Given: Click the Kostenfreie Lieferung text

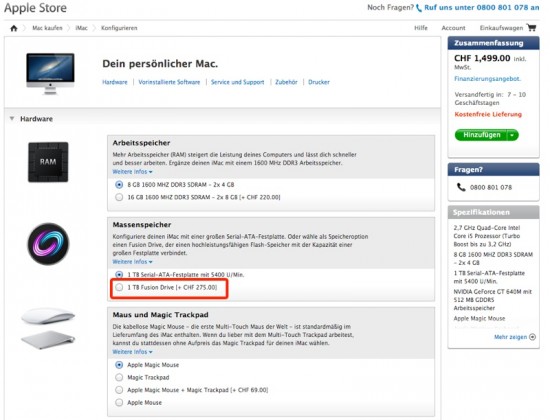Looking at the screenshot, I should coord(488,114).
